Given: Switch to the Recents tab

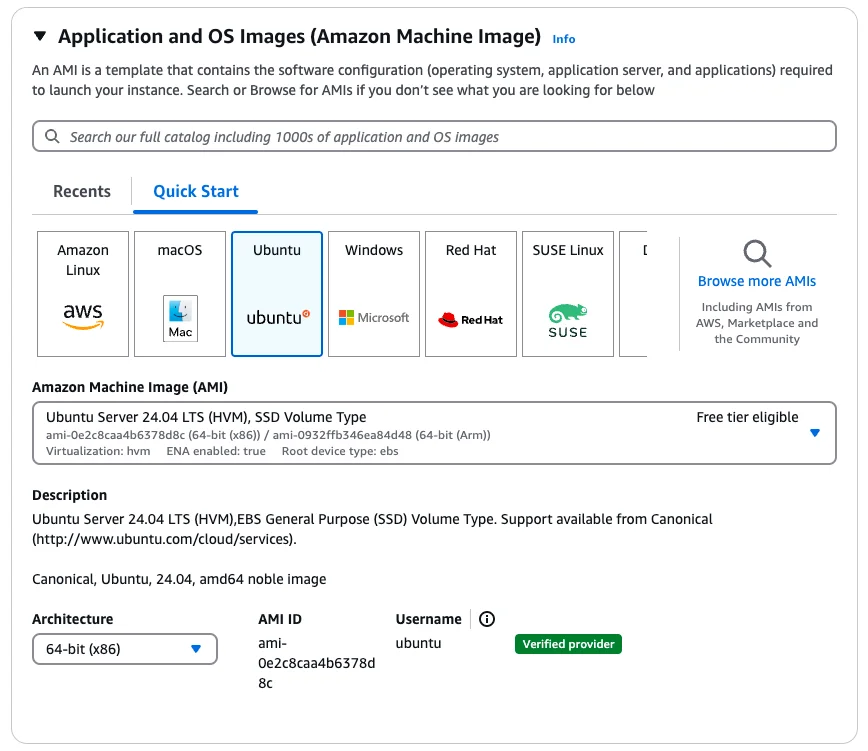Looking at the screenshot, I should point(82,191).
